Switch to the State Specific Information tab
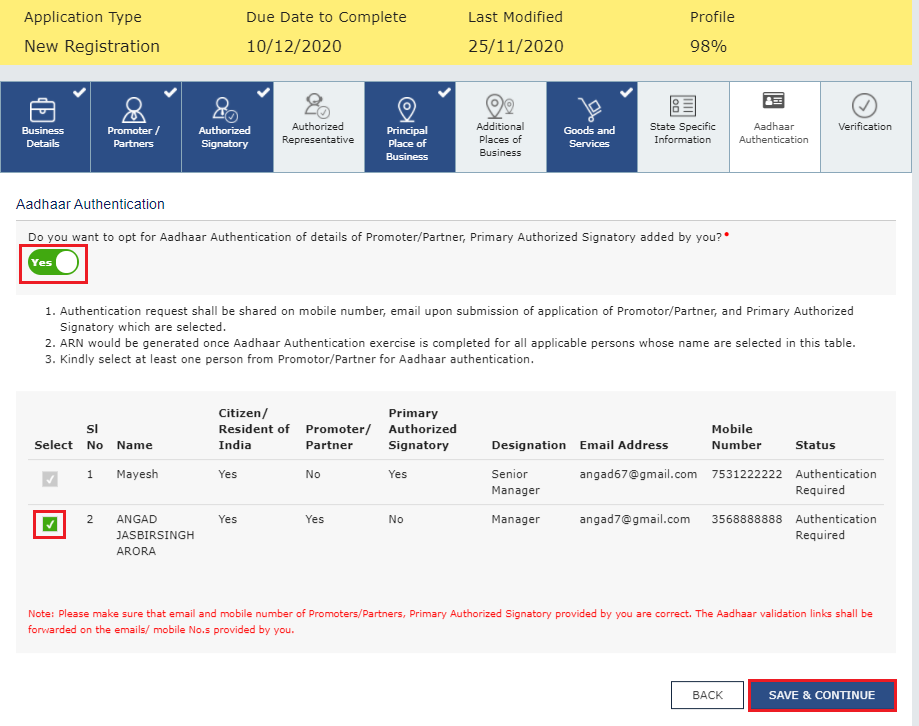The height and width of the screenshot is (726, 919). coord(683,126)
